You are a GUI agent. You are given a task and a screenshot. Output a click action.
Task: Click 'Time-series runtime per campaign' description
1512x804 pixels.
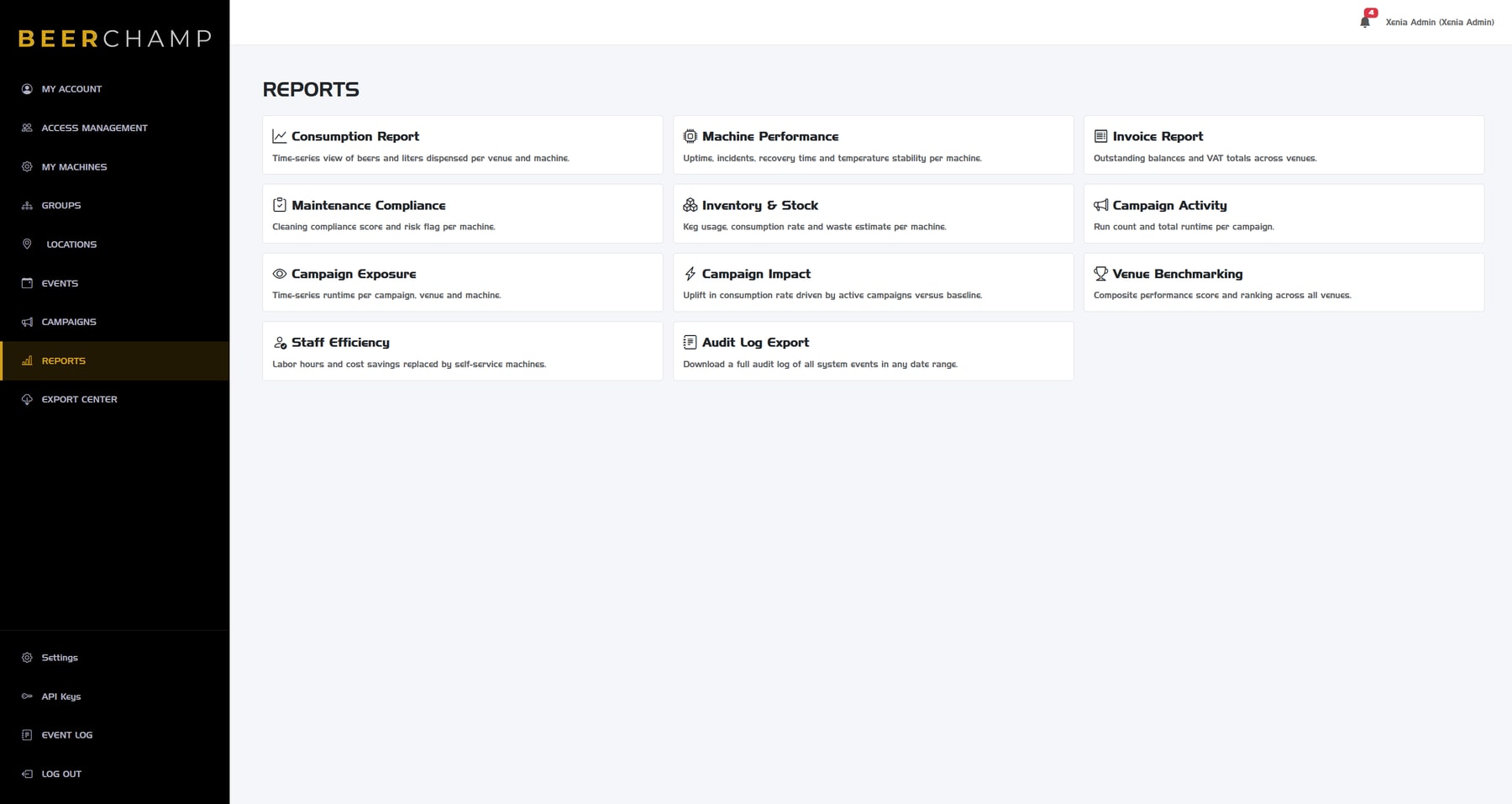[386, 295]
